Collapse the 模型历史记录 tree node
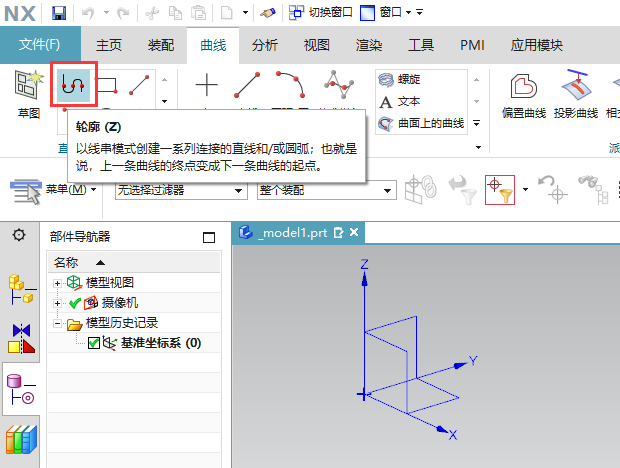 57,324
